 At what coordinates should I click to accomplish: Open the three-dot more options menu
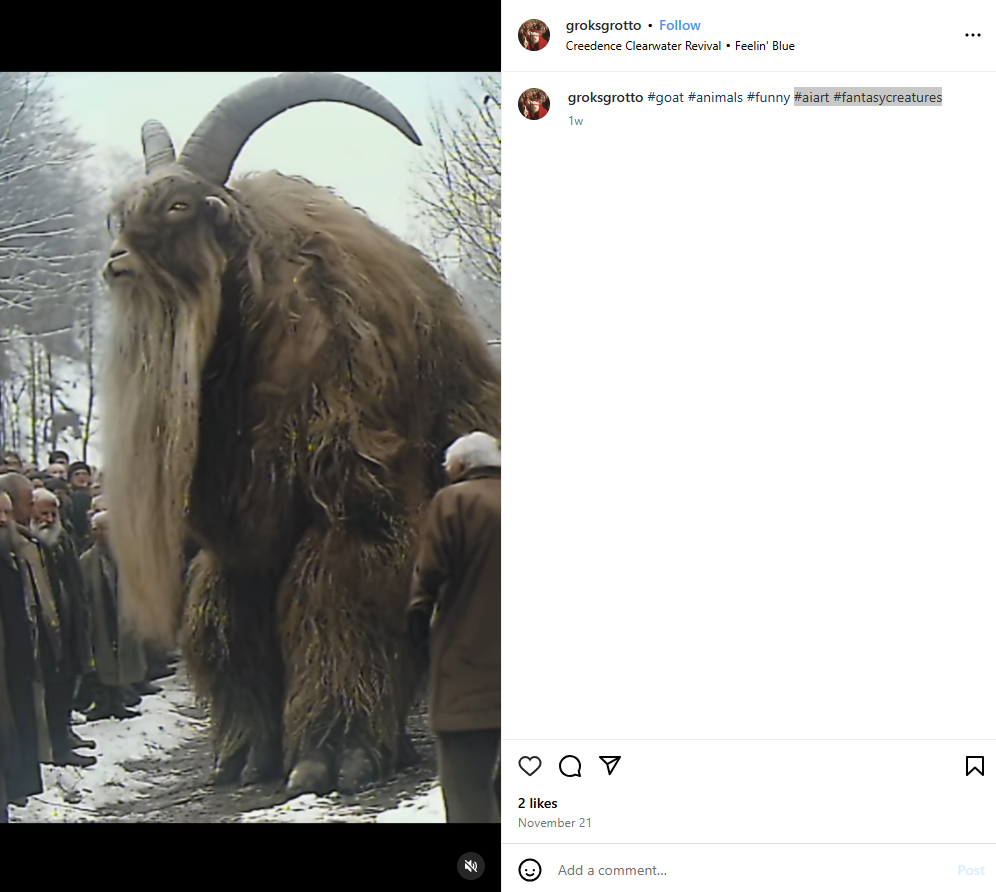(x=972, y=35)
